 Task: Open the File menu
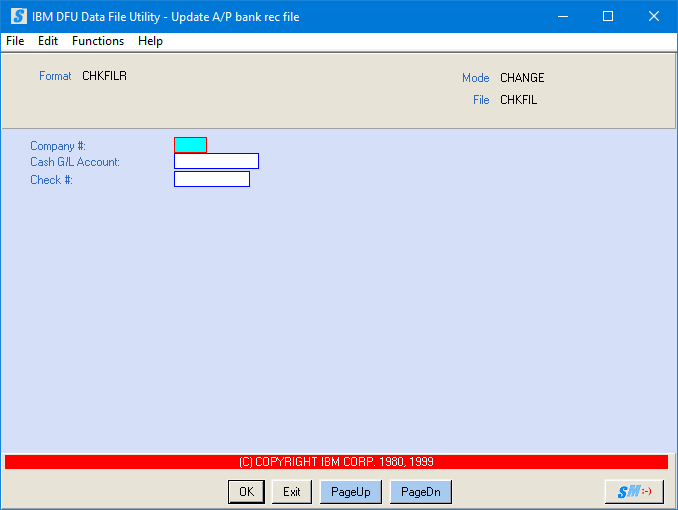point(15,41)
